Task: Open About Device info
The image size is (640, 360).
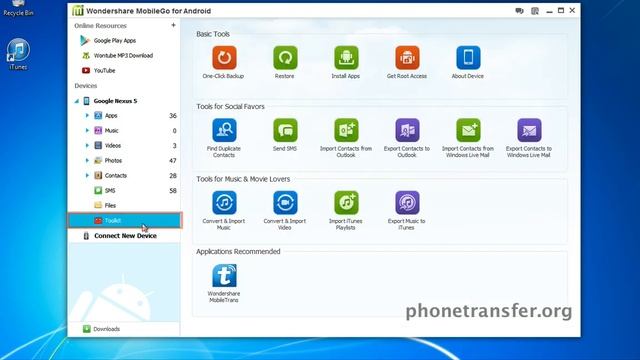Action: coord(468,58)
